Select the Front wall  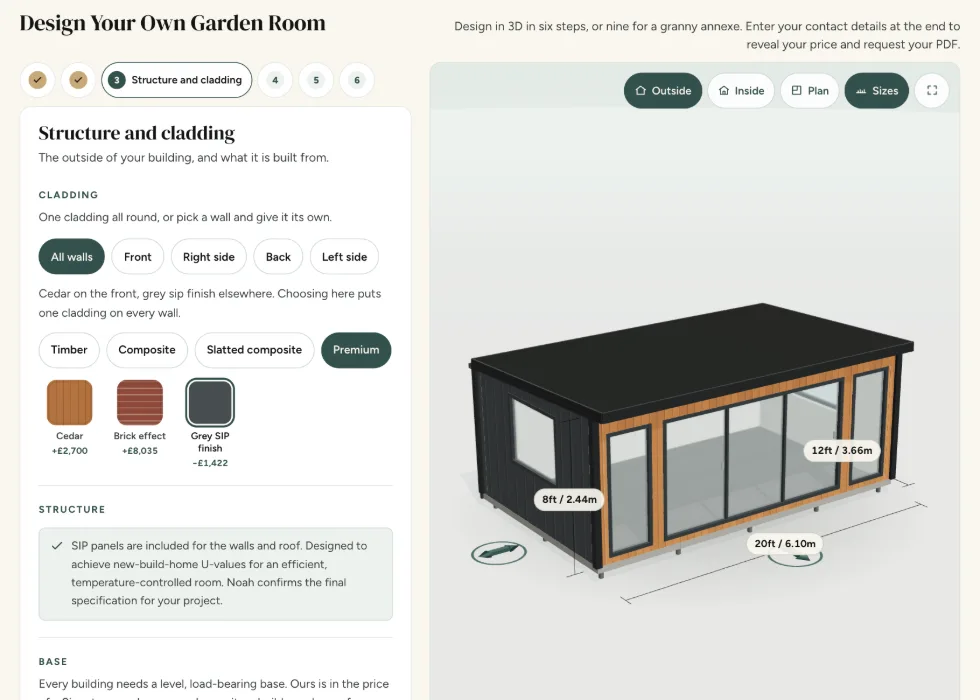138,257
